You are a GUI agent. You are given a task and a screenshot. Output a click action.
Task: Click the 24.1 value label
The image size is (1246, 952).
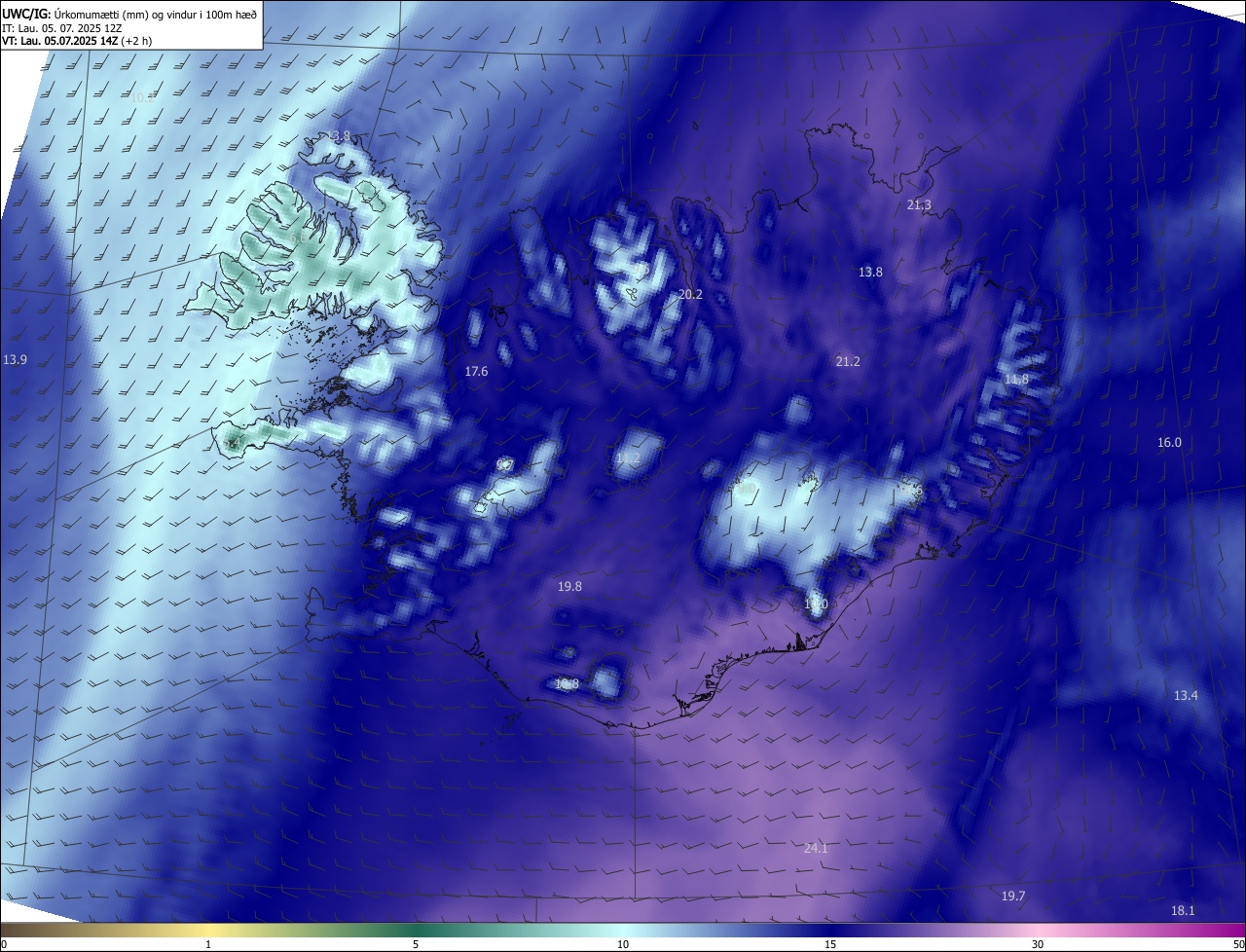(816, 849)
